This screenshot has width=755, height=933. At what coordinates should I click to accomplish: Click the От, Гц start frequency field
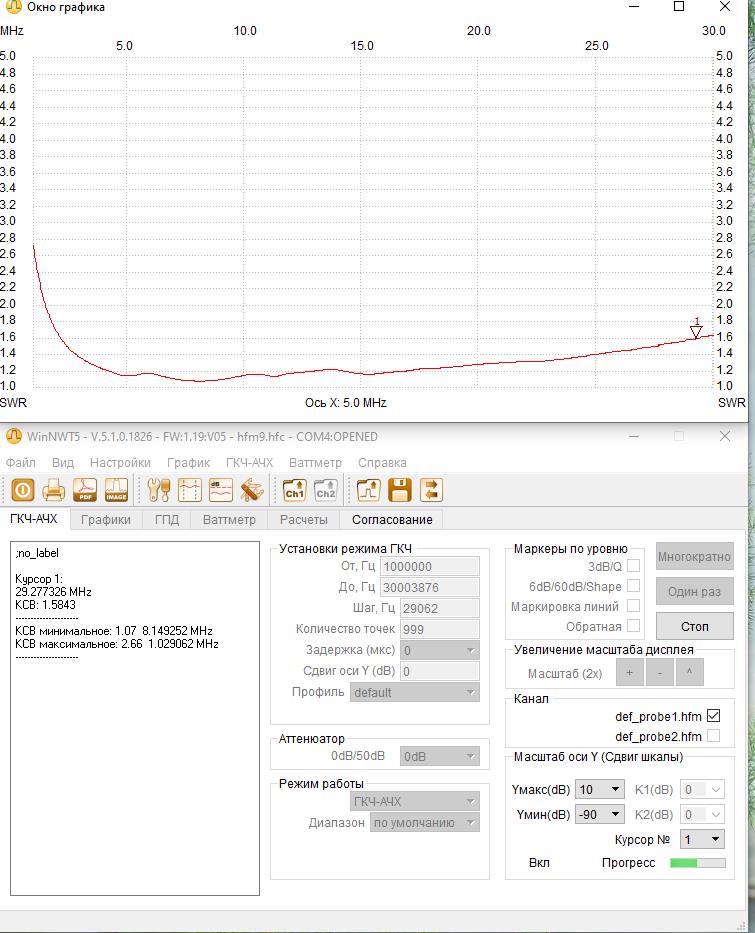(x=430, y=566)
